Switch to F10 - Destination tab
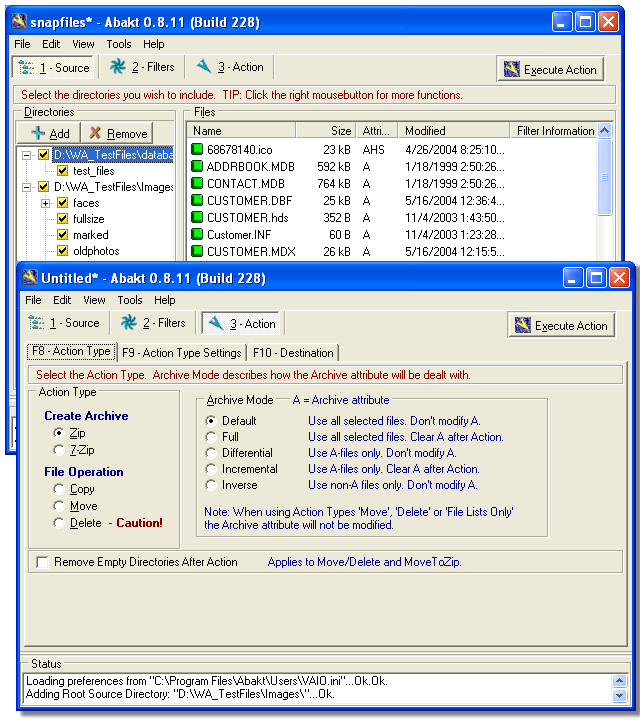The height and width of the screenshot is (720, 640). [x=293, y=352]
